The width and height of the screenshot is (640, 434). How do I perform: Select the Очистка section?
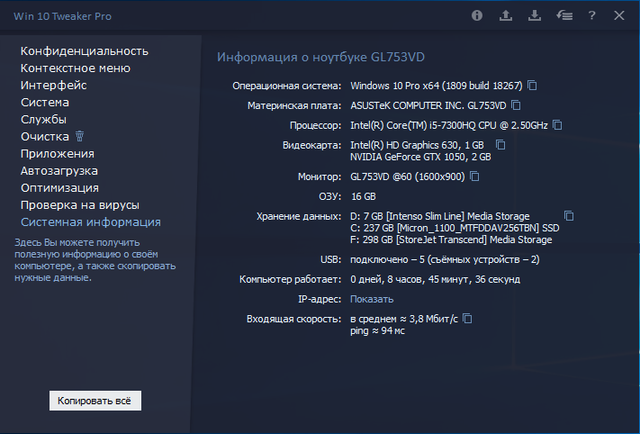(x=45, y=136)
